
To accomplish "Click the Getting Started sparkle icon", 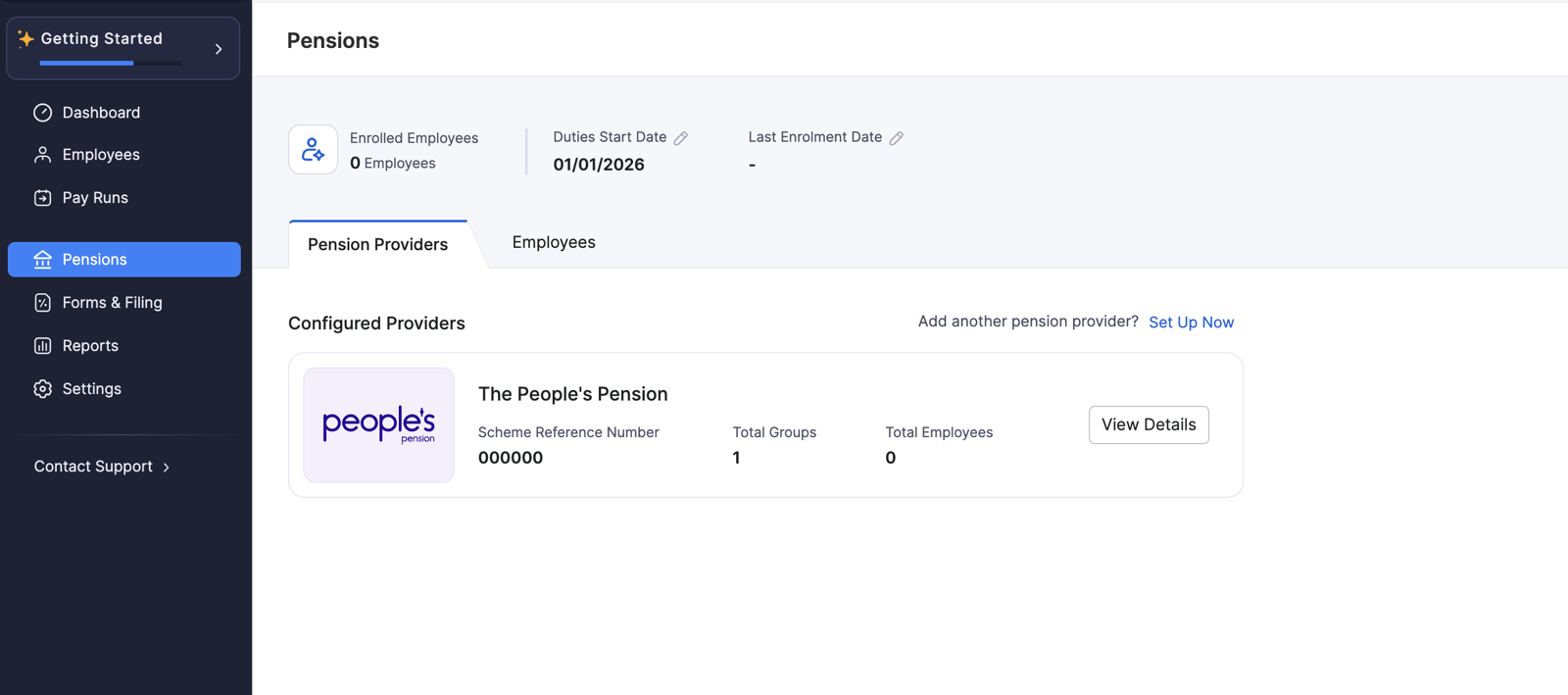I will pyautogui.click(x=25, y=38).
